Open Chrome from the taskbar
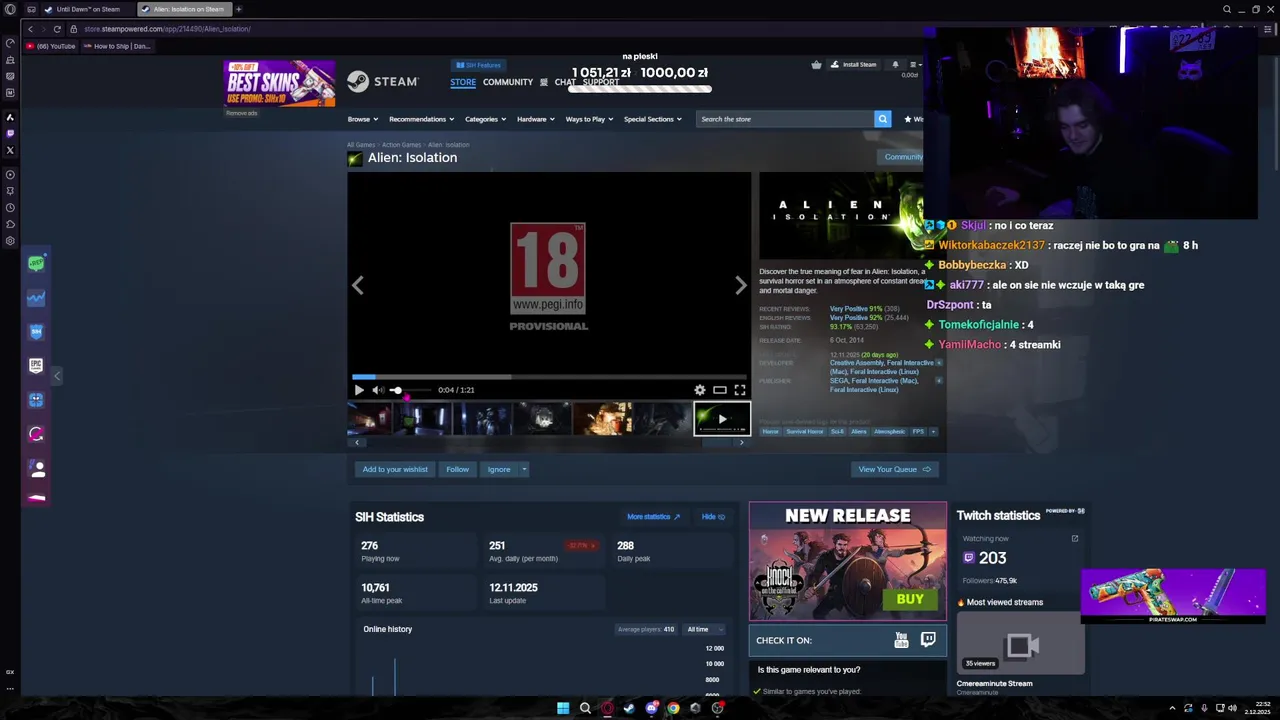The width and height of the screenshot is (1280, 720). click(x=673, y=708)
